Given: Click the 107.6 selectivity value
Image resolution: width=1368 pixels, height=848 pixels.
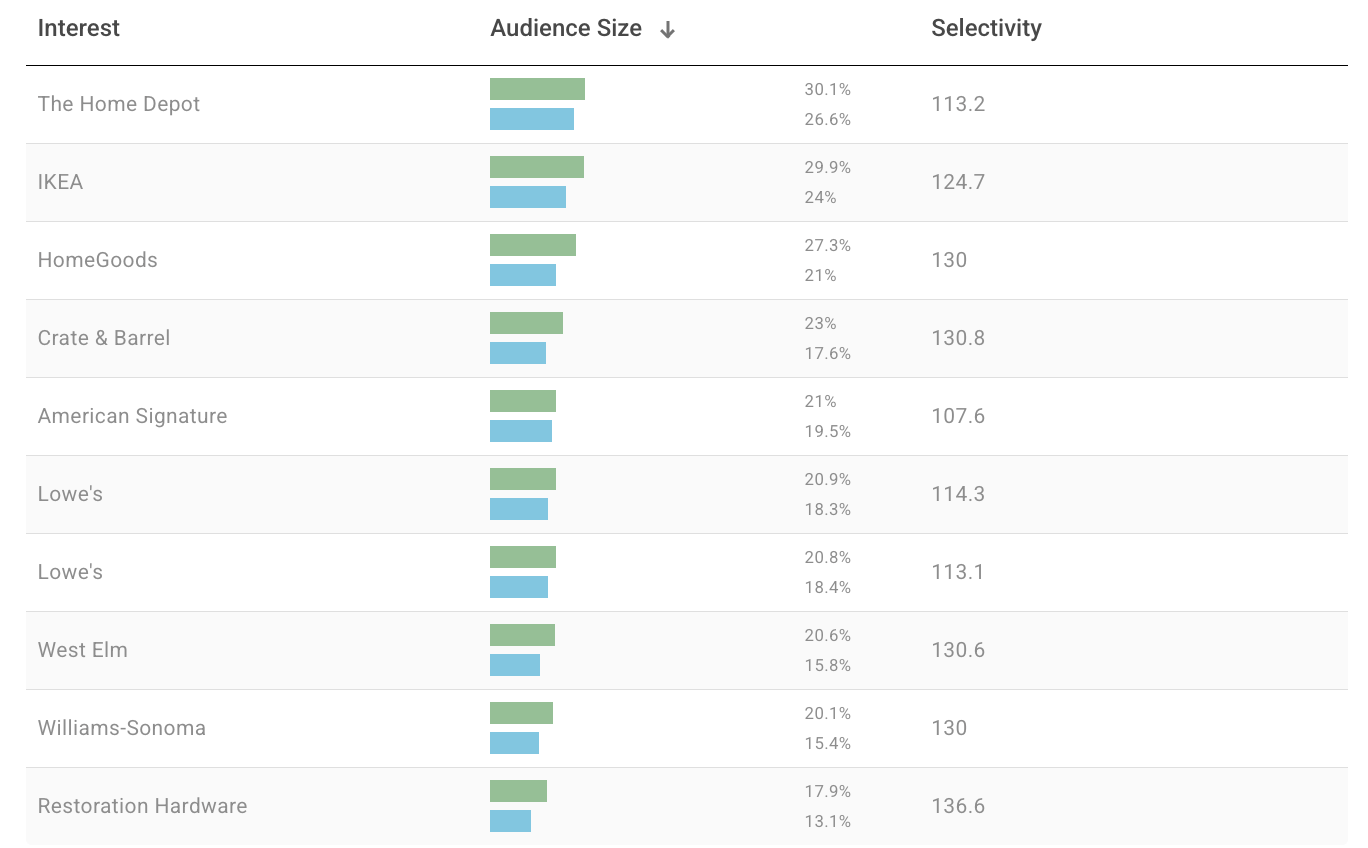Looking at the screenshot, I should pyautogui.click(x=957, y=416).
